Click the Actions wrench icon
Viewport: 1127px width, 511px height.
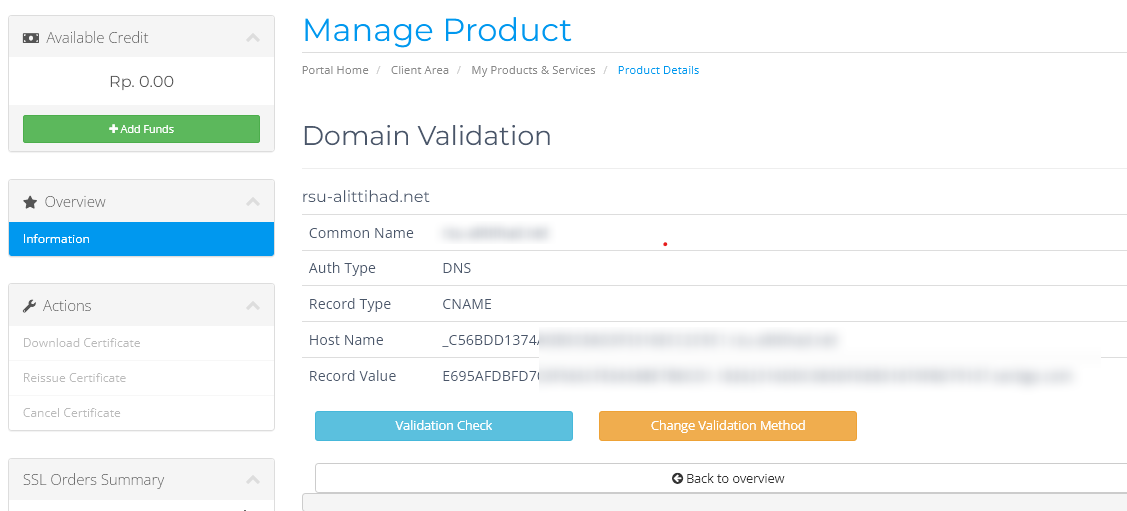click(30, 306)
